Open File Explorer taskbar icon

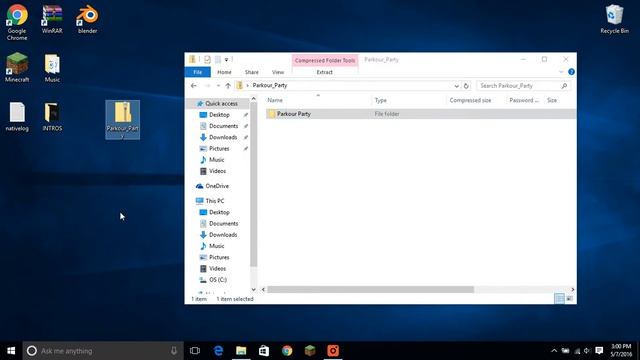click(241, 351)
